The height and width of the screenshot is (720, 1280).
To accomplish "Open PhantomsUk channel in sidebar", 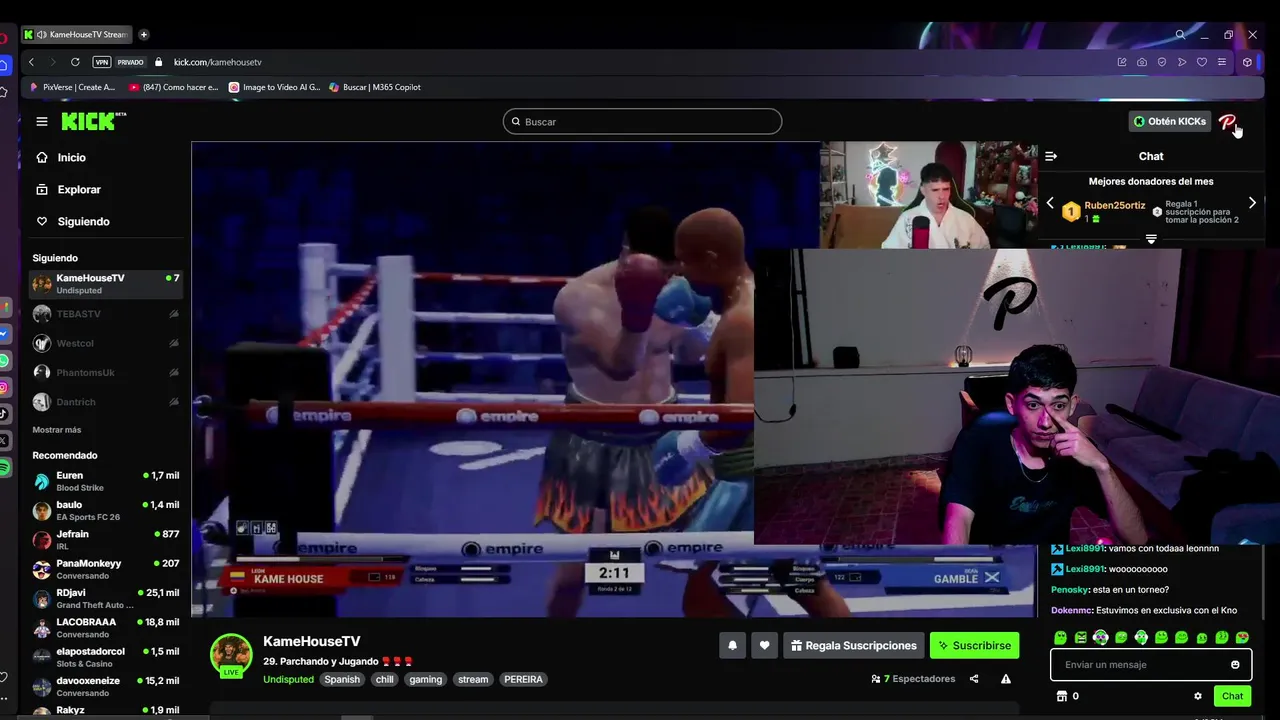I will [105, 372].
